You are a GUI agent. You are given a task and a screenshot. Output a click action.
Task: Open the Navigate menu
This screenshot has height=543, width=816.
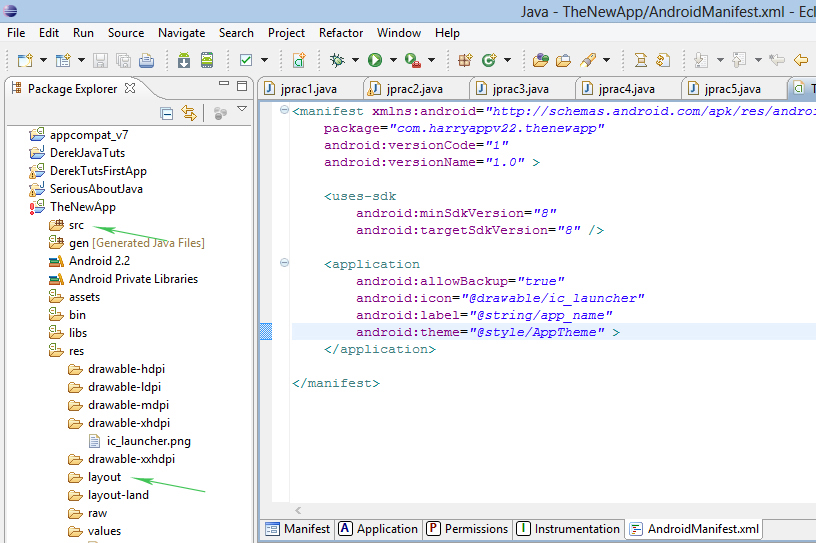[182, 33]
